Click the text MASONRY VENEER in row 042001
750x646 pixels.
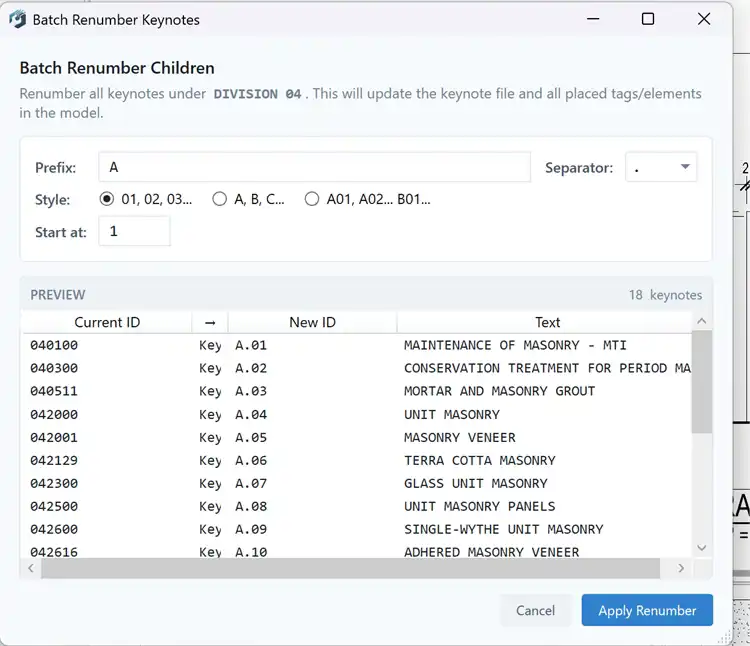(460, 438)
